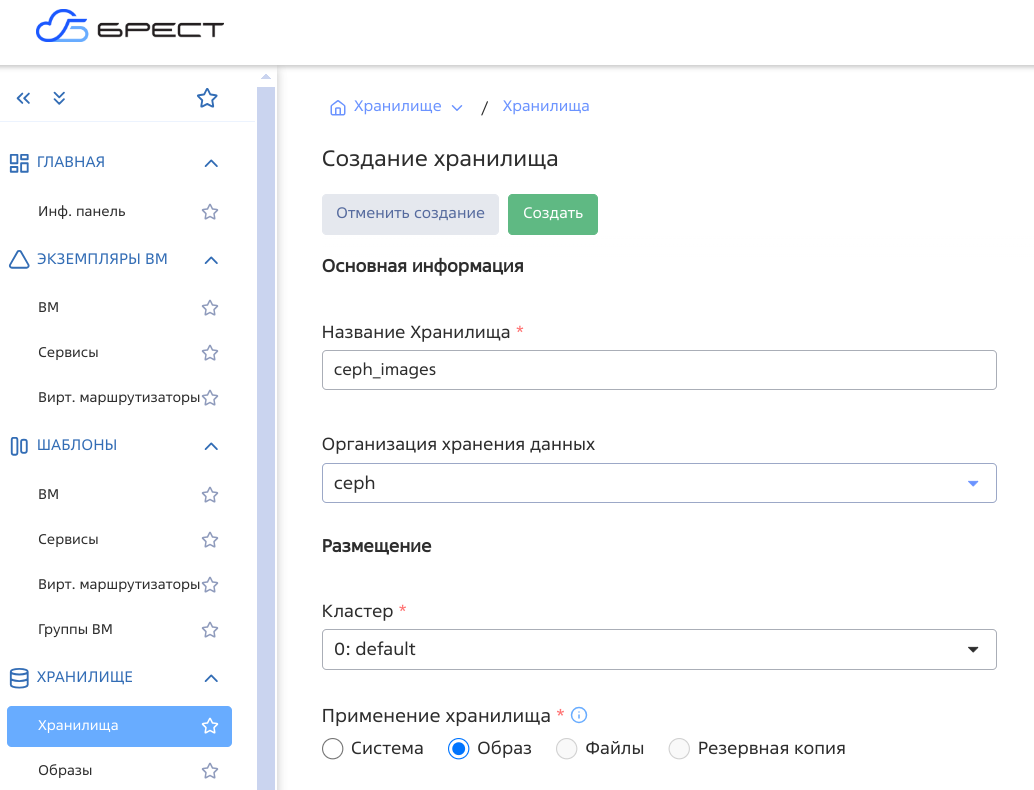Open the Кластер dropdown list
1034x790 pixels.
coord(659,649)
